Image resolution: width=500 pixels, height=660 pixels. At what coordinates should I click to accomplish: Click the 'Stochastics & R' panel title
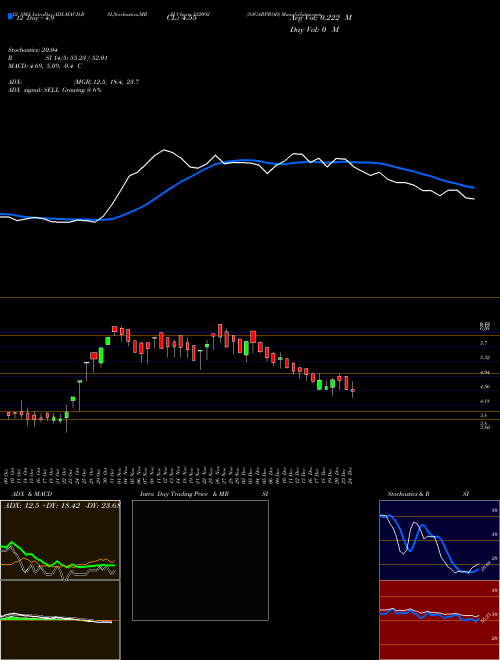(409, 494)
